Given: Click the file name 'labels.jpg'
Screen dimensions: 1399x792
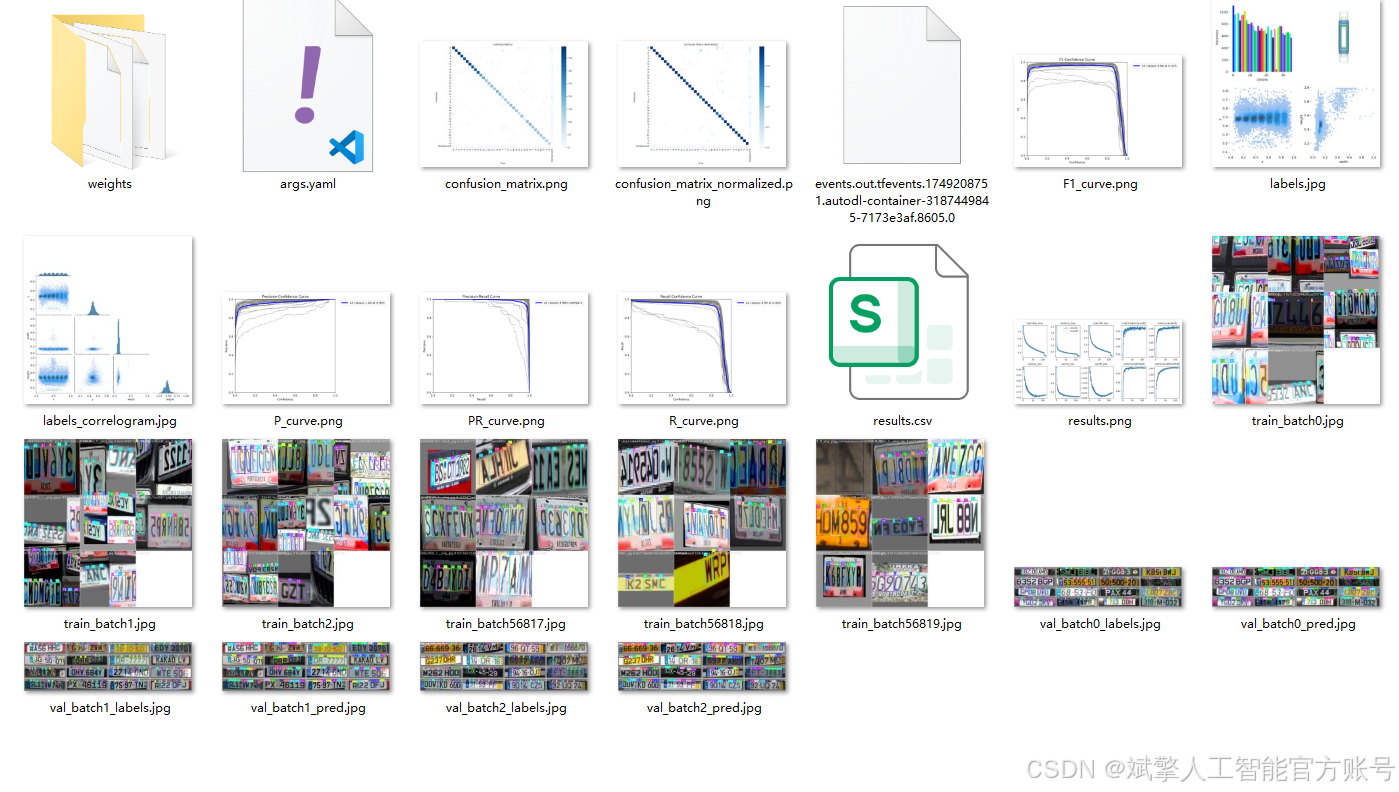Looking at the screenshot, I should (1298, 184).
